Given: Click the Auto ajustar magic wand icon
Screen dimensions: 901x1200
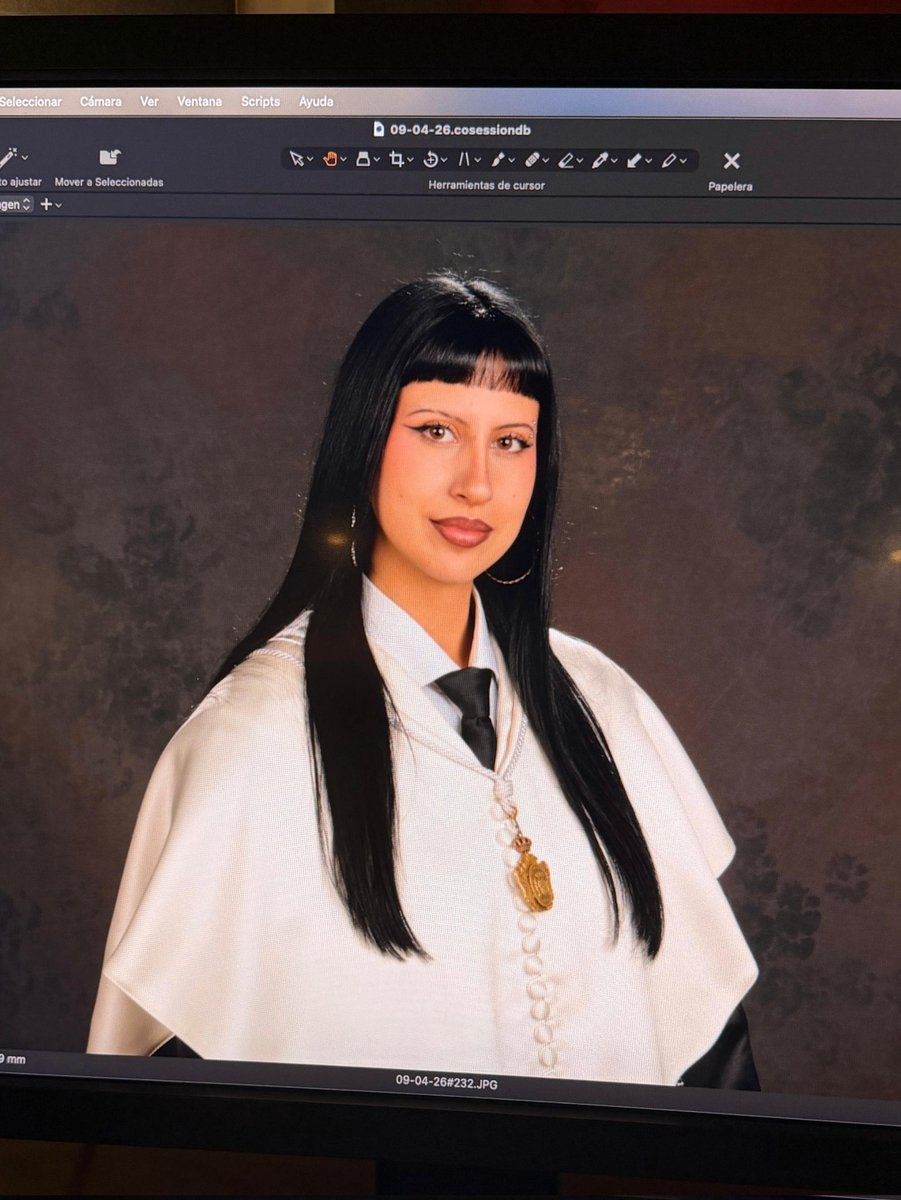Looking at the screenshot, I should click(x=7, y=157).
